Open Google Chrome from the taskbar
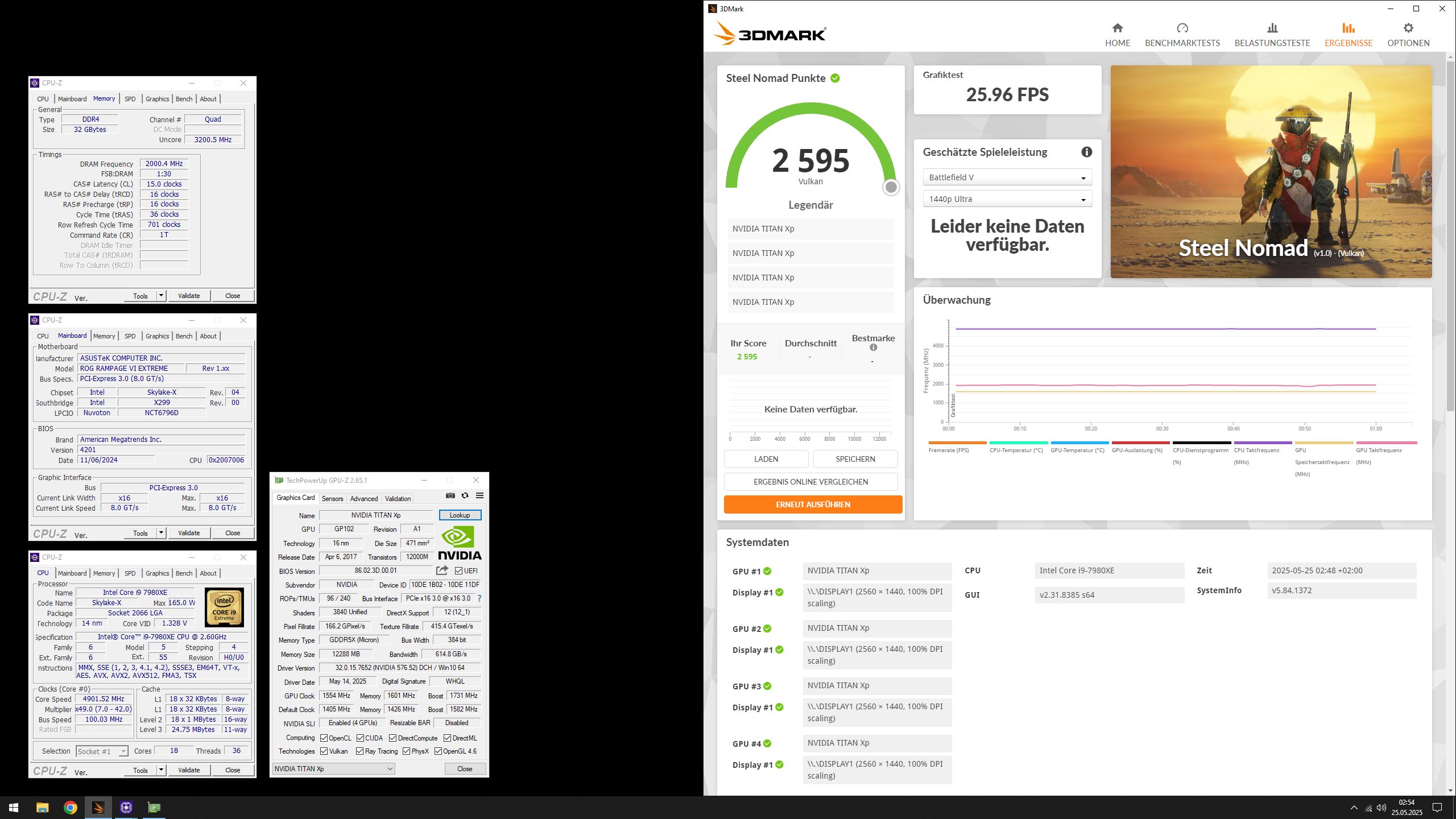 point(71,808)
